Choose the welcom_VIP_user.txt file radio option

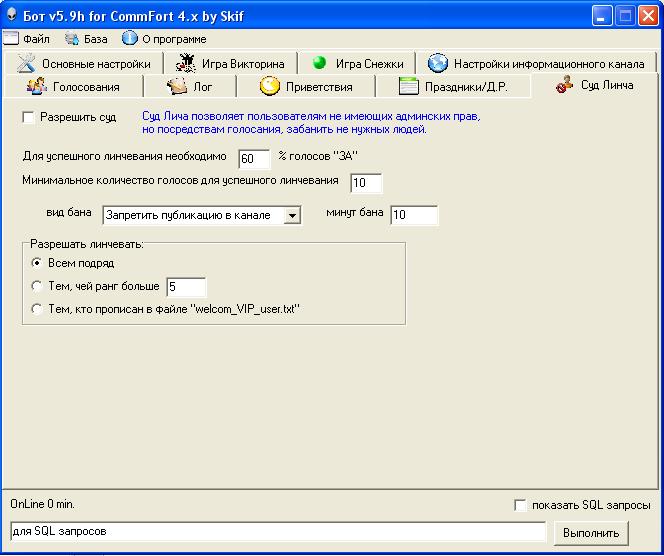[x=38, y=309]
